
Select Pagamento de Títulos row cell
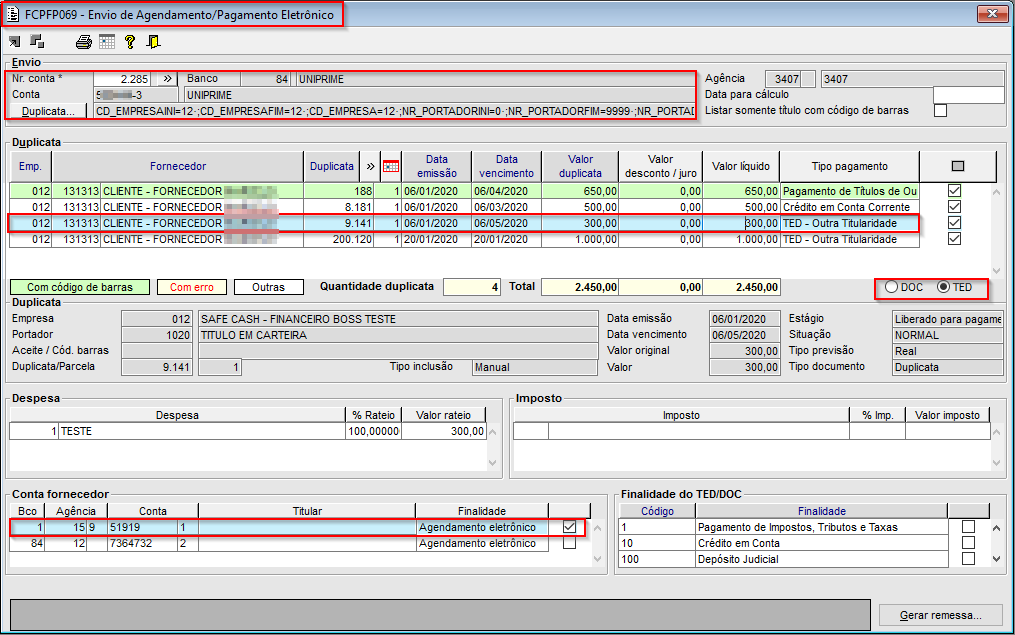849,191
